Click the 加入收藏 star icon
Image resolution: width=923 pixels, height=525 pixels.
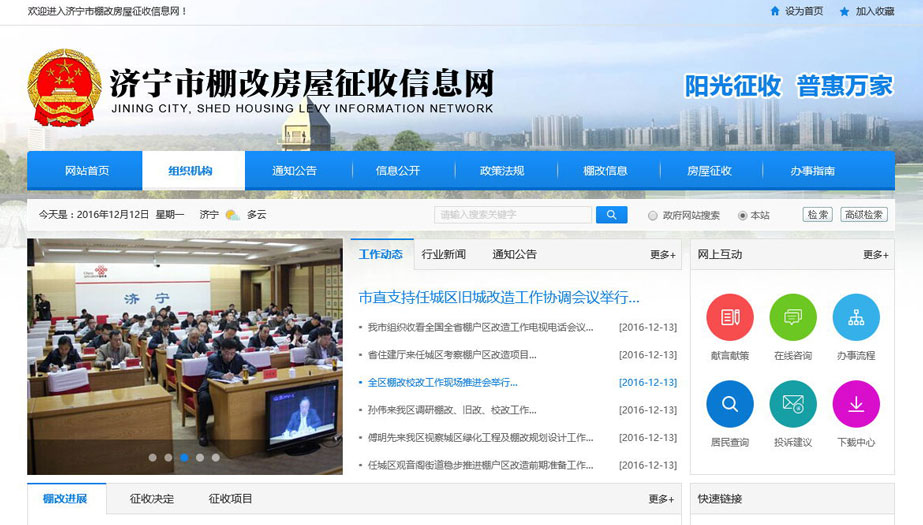(844, 11)
